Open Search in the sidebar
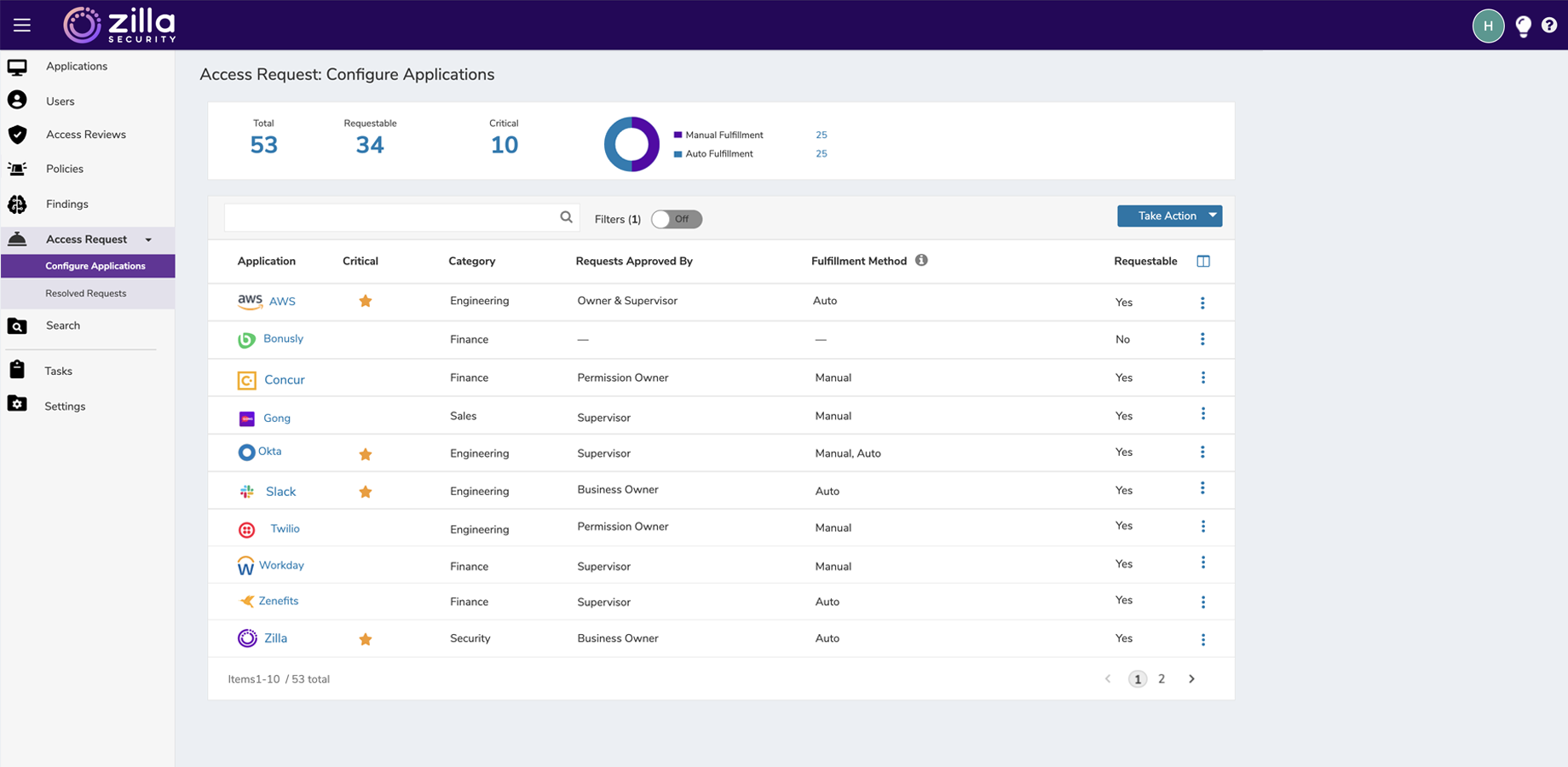1568x767 pixels. click(63, 326)
